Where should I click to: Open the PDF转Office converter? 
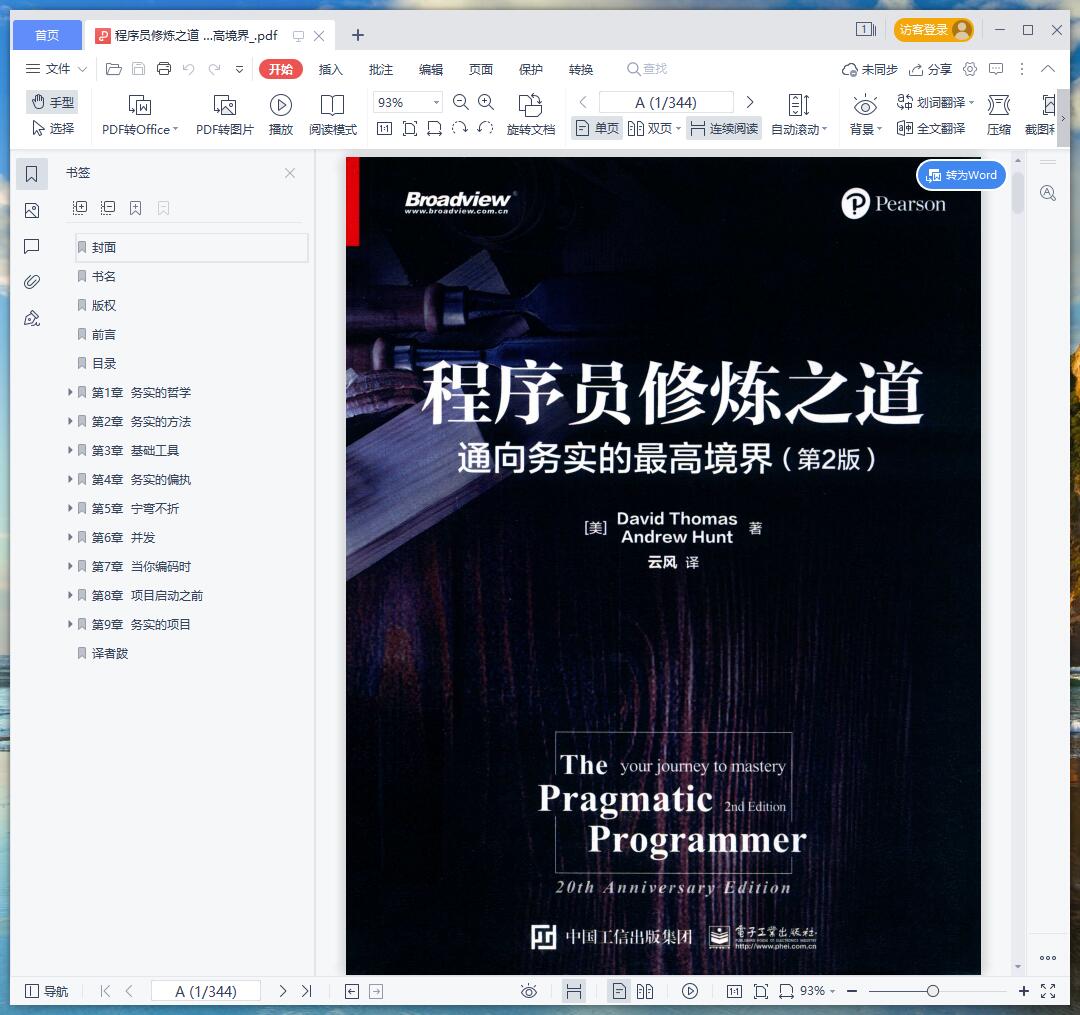[x=140, y=114]
